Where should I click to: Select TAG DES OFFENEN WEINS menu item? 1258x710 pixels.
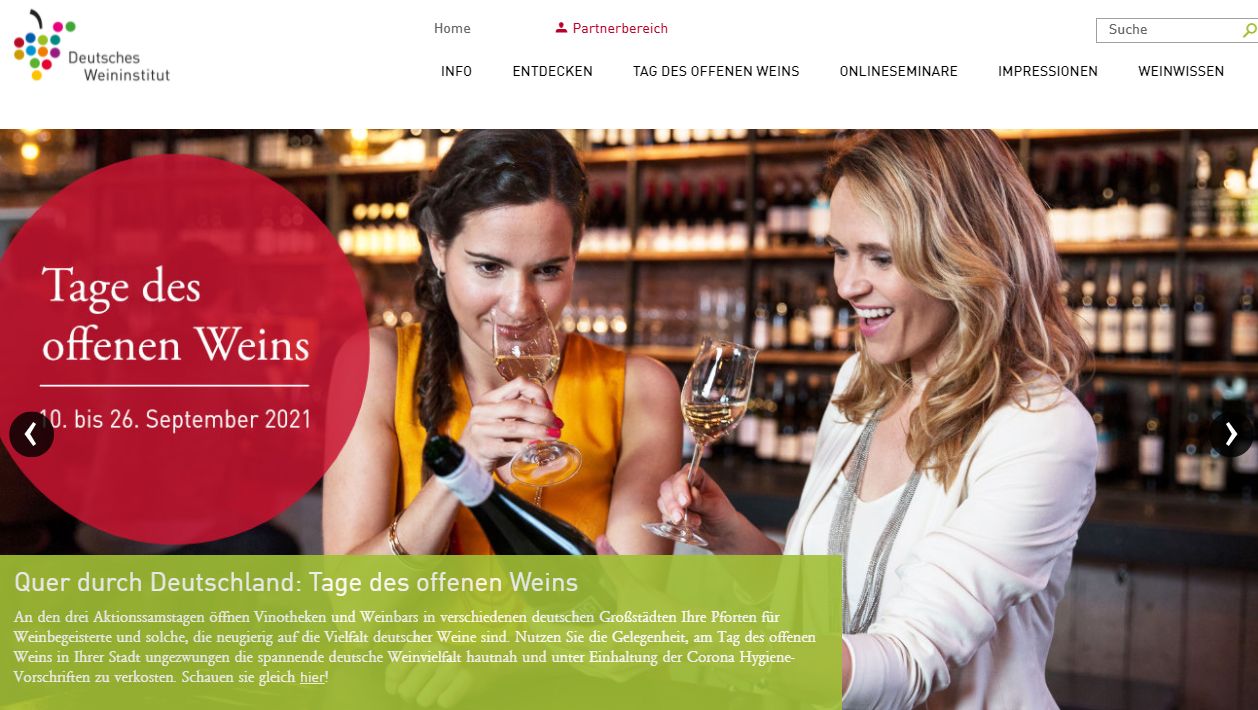[716, 71]
